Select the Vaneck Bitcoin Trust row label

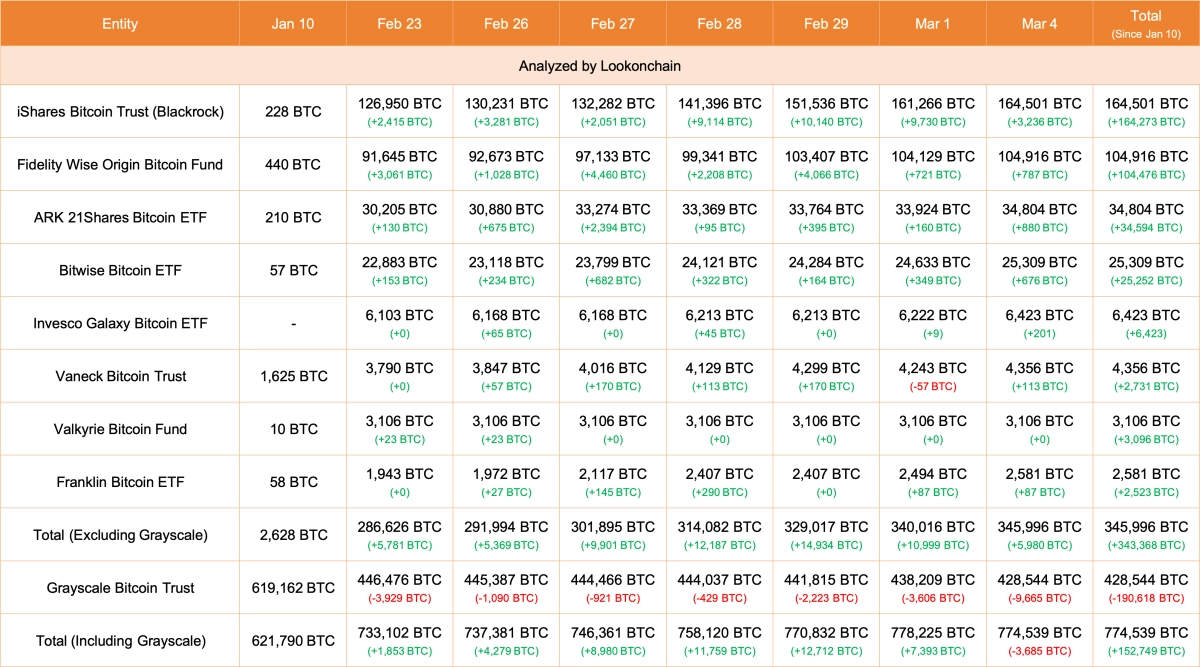pyautogui.click(x=120, y=376)
